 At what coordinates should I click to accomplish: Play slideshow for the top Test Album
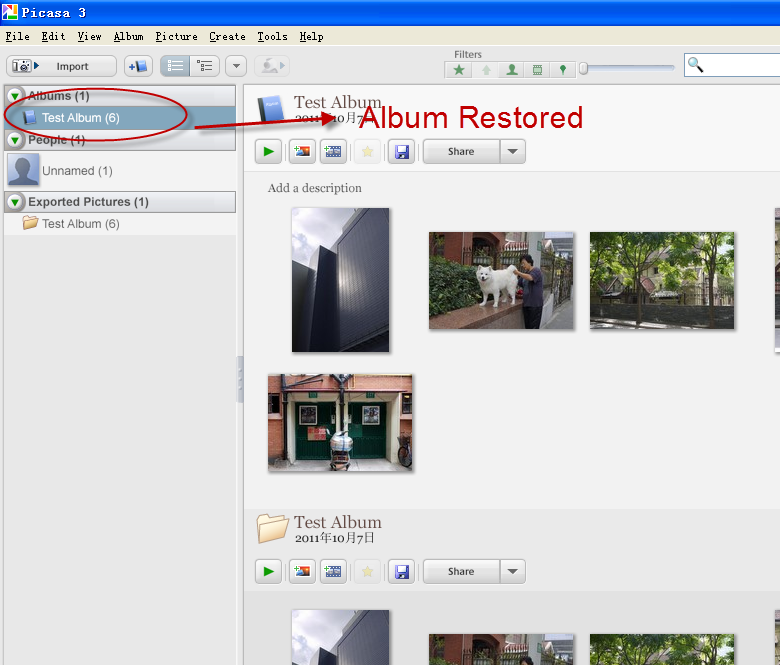click(268, 152)
